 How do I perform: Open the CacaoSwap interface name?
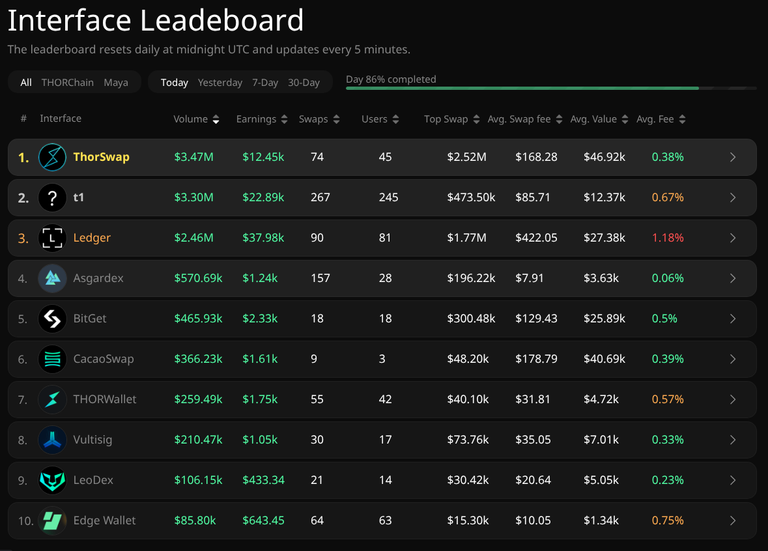click(x=103, y=359)
